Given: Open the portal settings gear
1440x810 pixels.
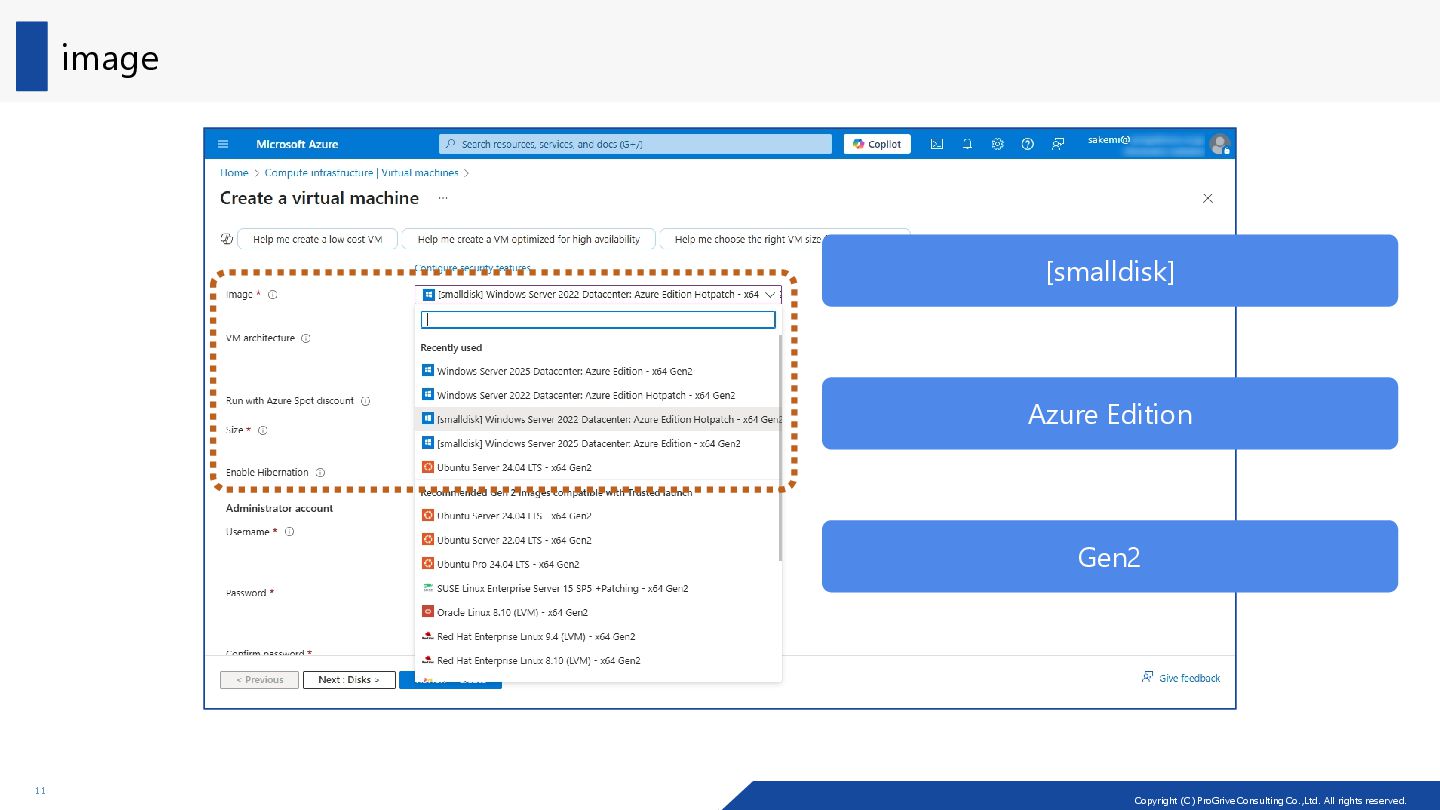Looking at the screenshot, I should 997,144.
